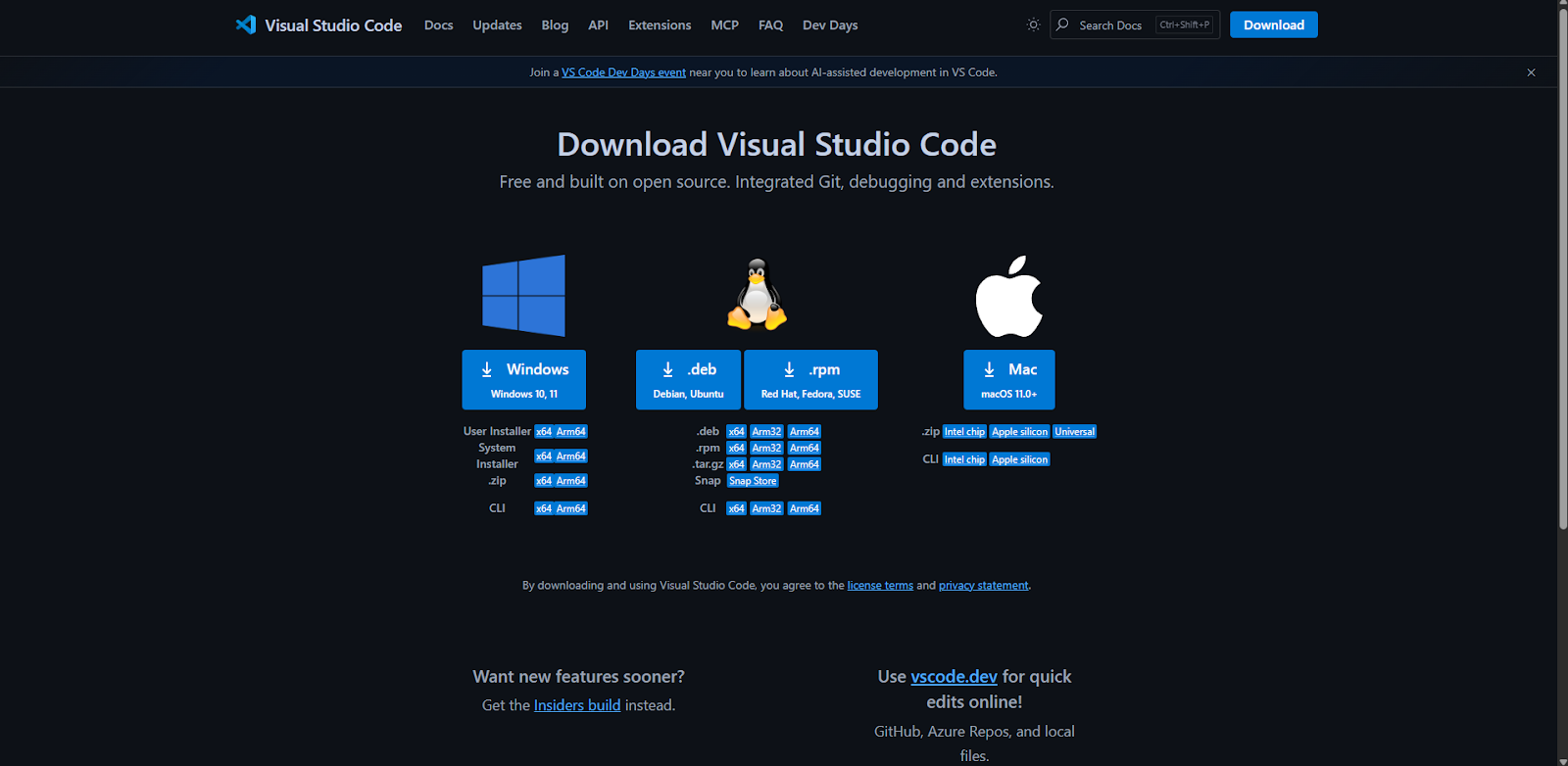The image size is (1568, 766).
Task: Download the Windows 10, 11 installer
Action: pyautogui.click(x=523, y=379)
